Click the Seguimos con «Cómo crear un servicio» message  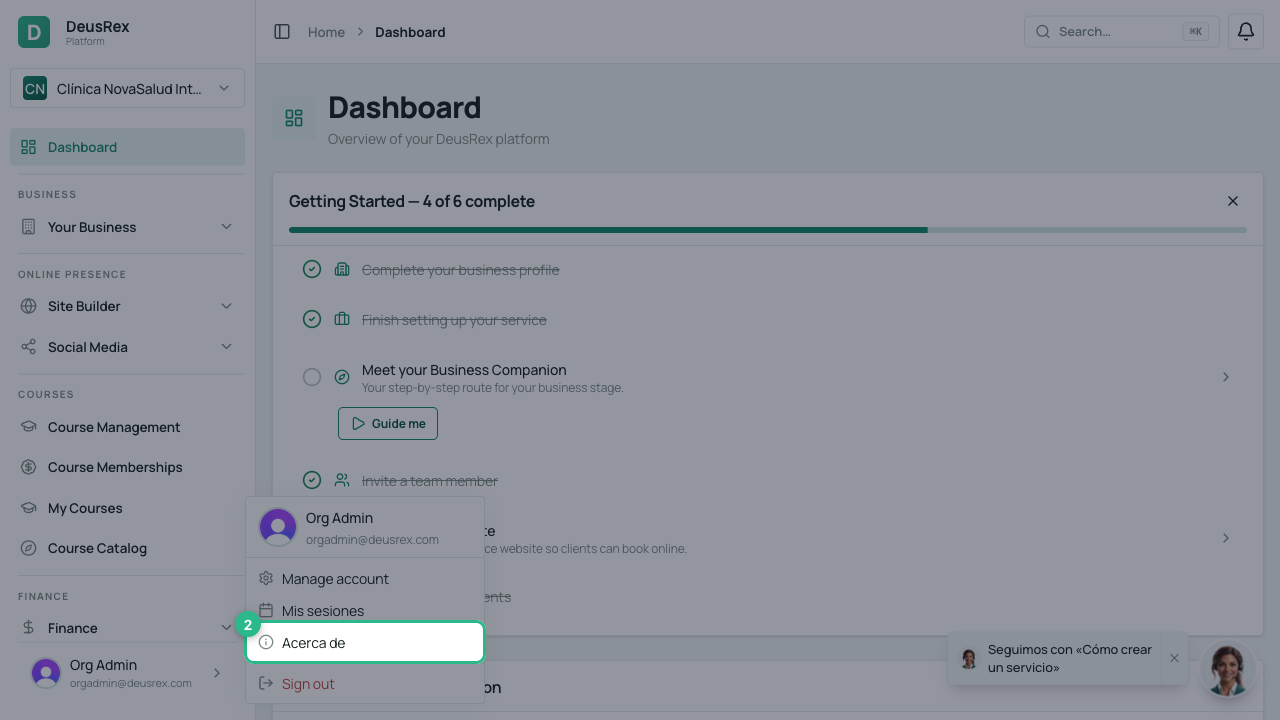pos(1070,658)
